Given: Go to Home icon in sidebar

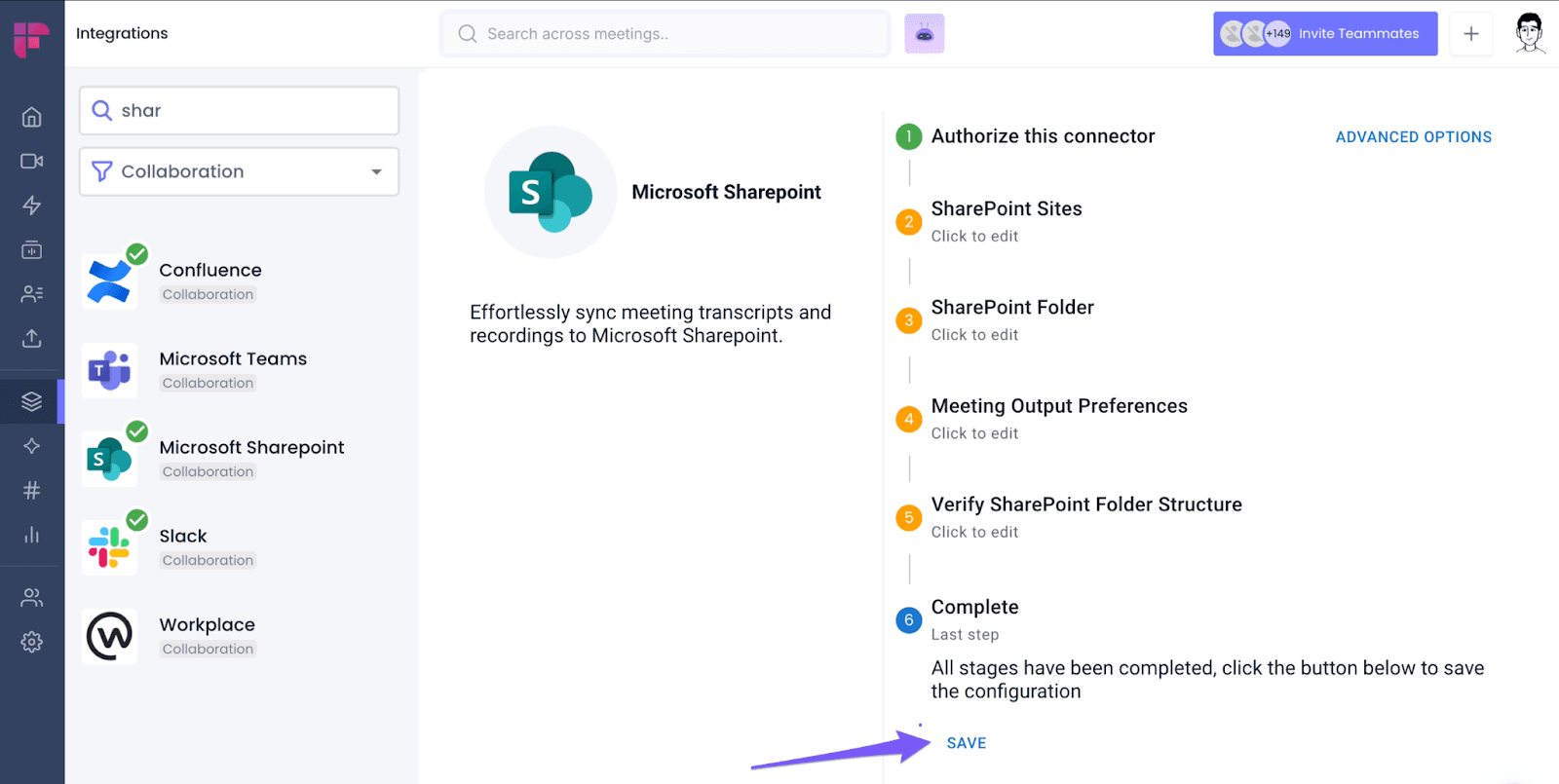Looking at the screenshot, I should (x=31, y=117).
